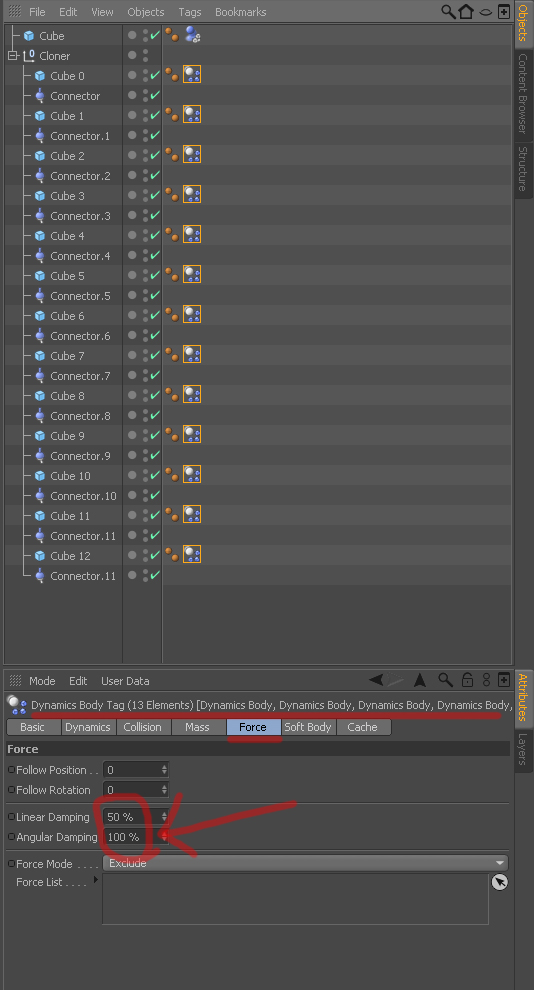
Task: Open the File menu in Object Manager
Action: [x=37, y=12]
